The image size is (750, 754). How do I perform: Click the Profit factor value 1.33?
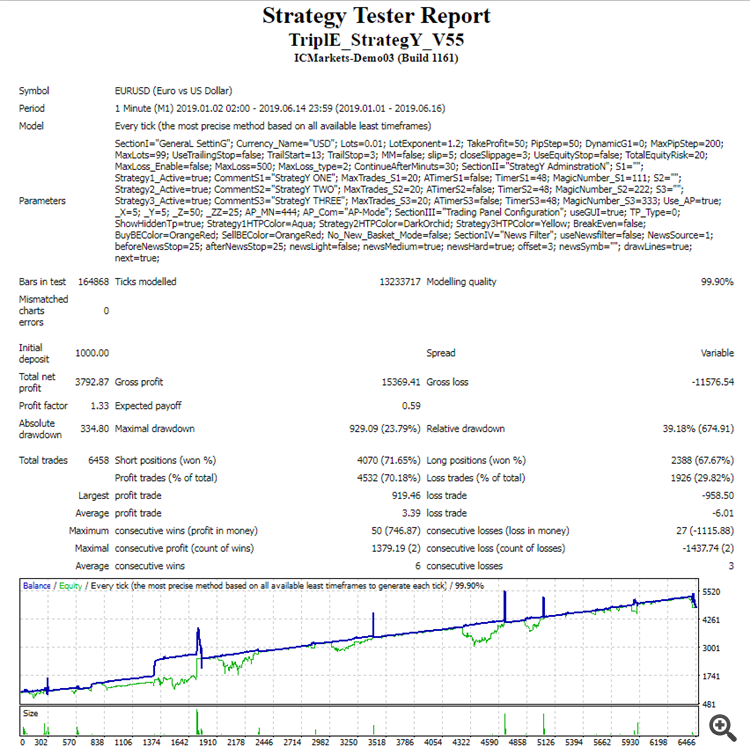coord(100,405)
